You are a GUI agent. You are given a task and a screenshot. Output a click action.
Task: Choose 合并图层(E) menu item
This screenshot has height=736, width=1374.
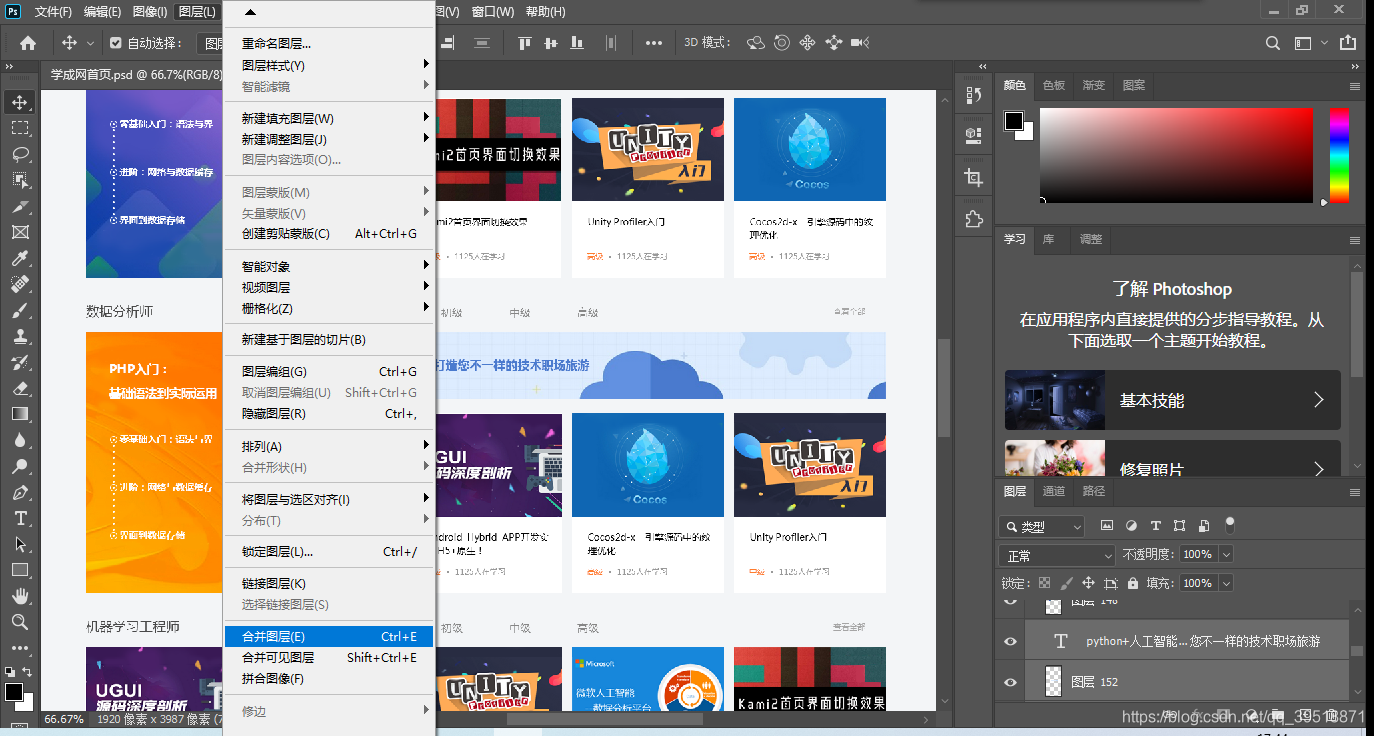point(328,636)
